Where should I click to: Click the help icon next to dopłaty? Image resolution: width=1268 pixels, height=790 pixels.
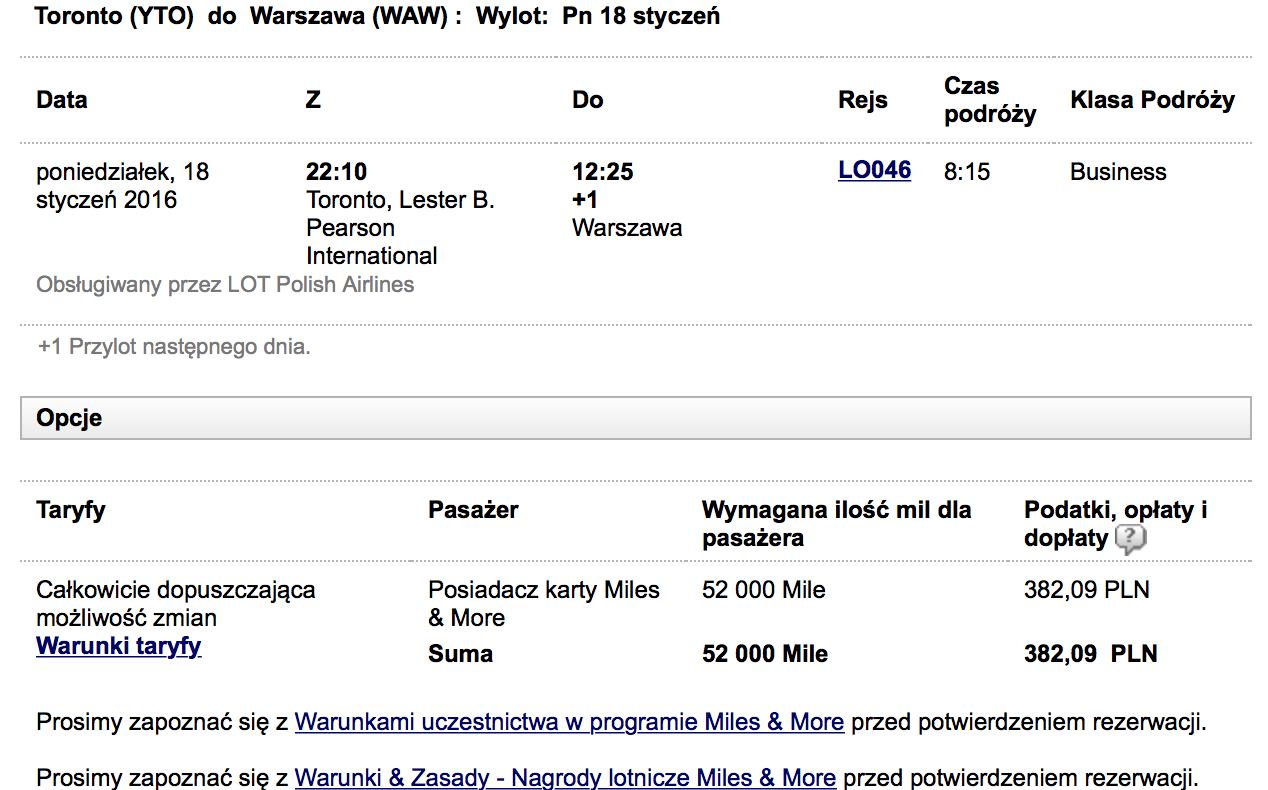pyautogui.click(x=1130, y=539)
